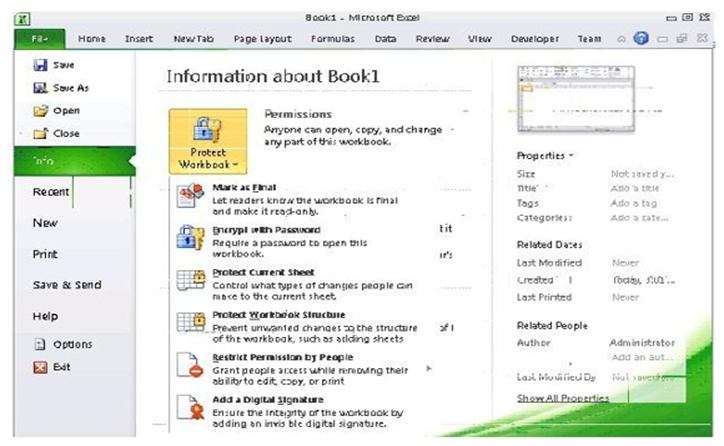
Task: Expand Restrict Permission by People submenu
Action: [430, 368]
